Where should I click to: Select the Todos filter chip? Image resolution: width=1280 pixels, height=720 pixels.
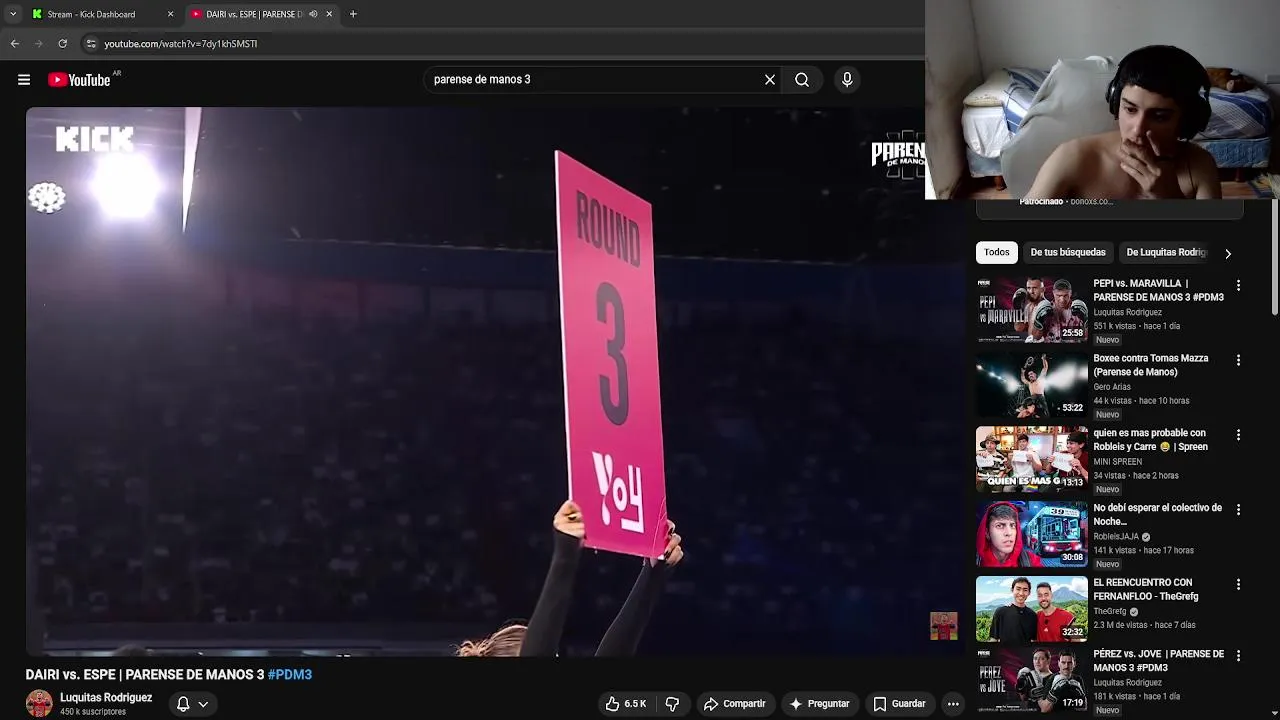pos(996,253)
